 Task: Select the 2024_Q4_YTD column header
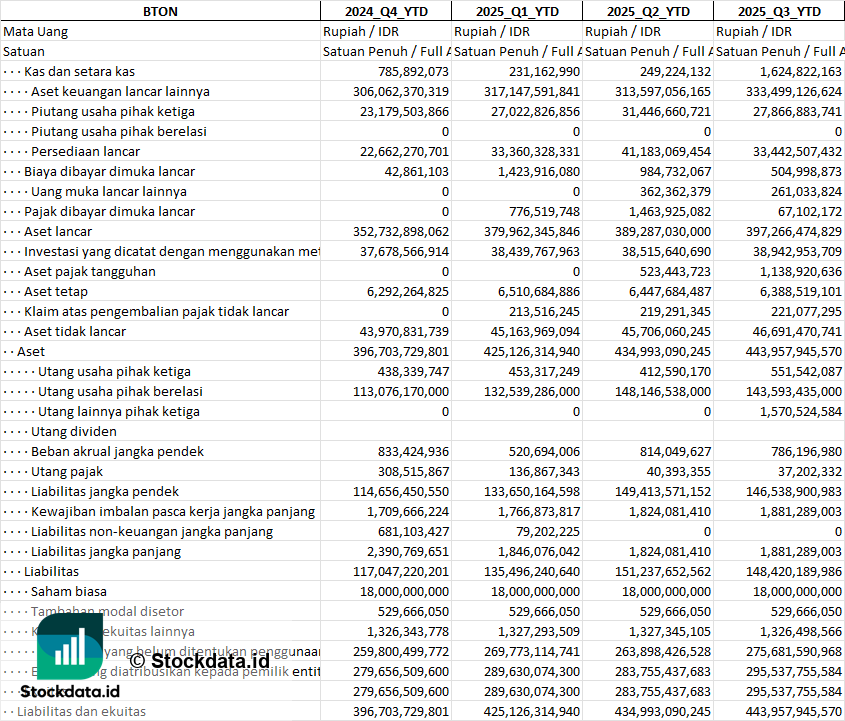tap(385, 11)
